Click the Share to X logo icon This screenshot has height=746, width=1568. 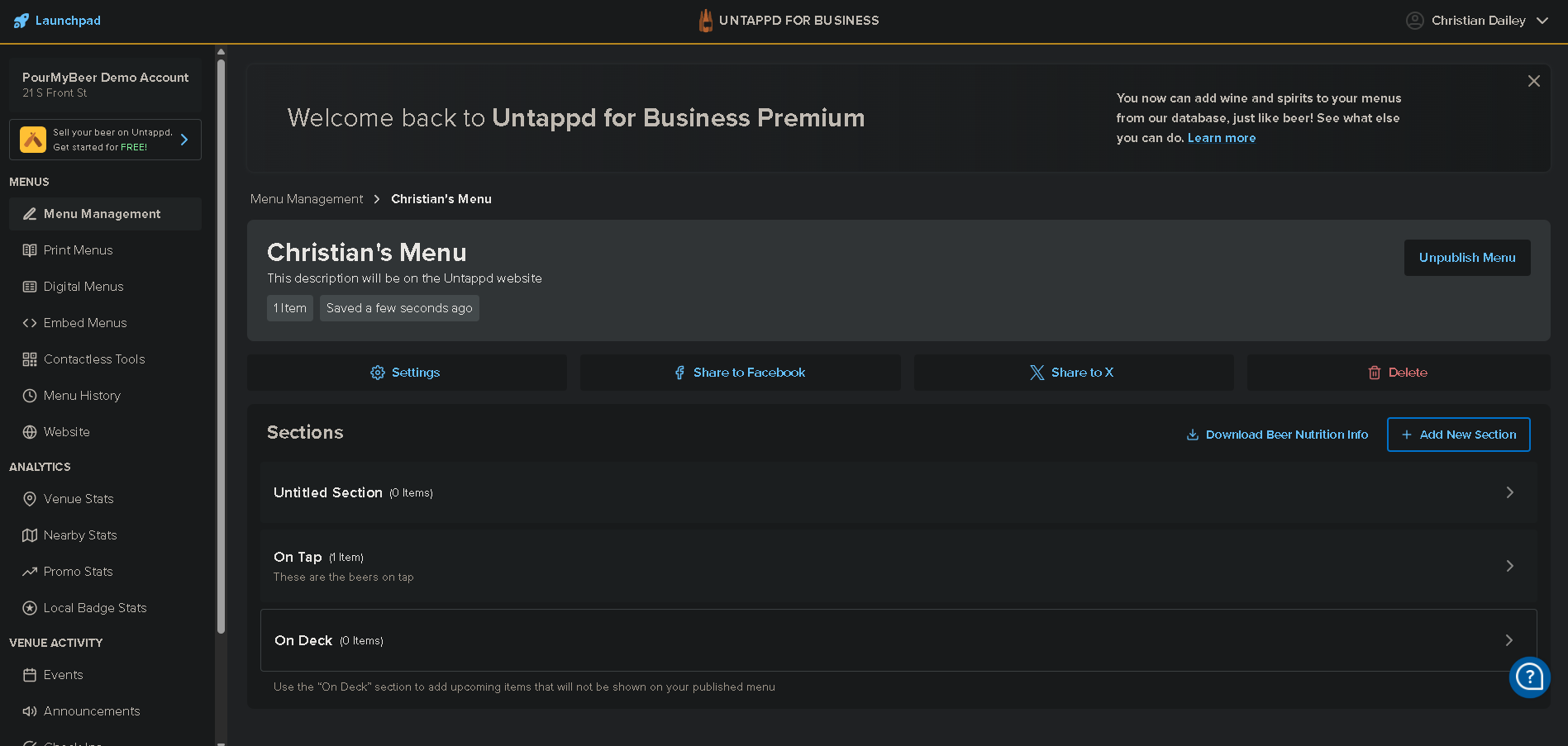1037,373
